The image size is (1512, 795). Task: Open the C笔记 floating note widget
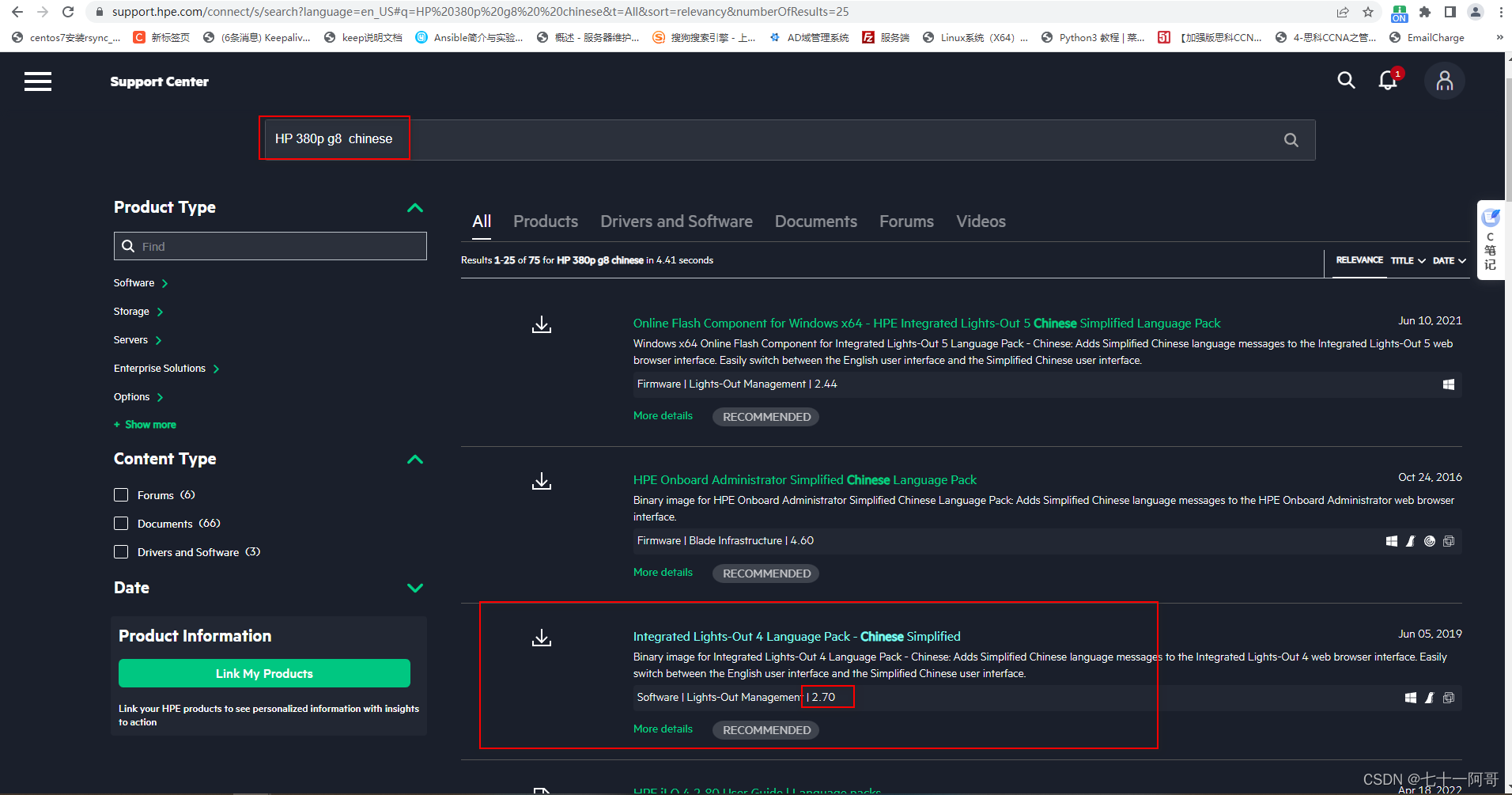[x=1491, y=240]
